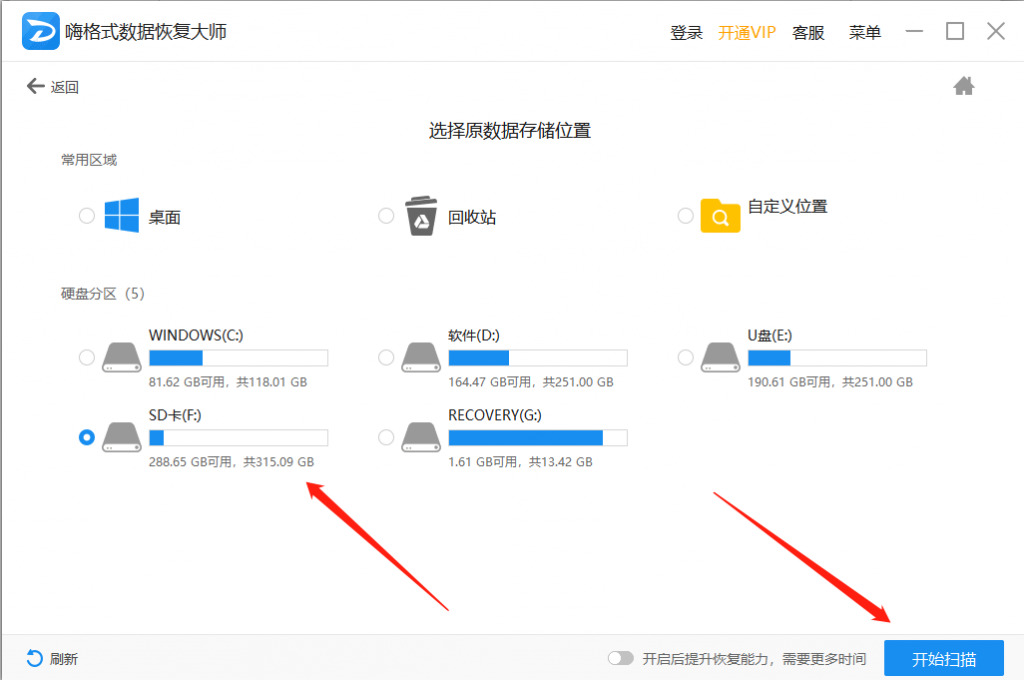Select the 自定义位置 radio button
The width and height of the screenshot is (1024, 680).
tap(685, 216)
